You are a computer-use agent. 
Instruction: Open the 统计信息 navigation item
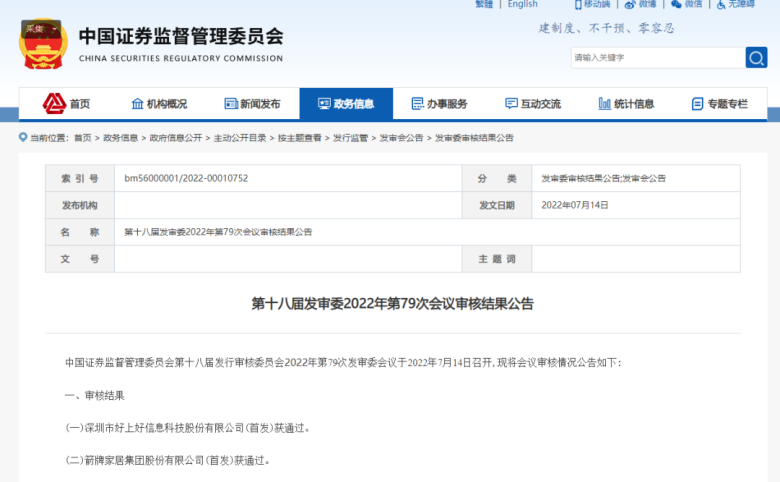pyautogui.click(x=626, y=104)
